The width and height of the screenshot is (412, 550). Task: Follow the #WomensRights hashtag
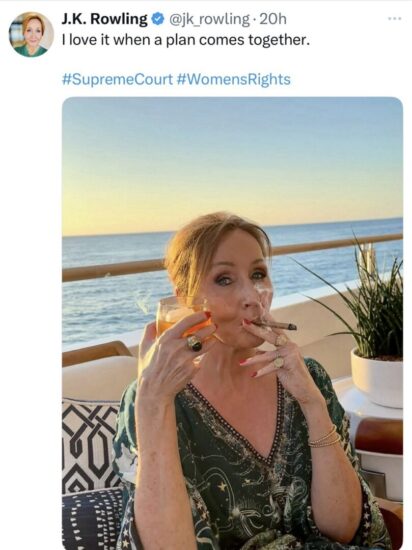pyautogui.click(x=234, y=79)
